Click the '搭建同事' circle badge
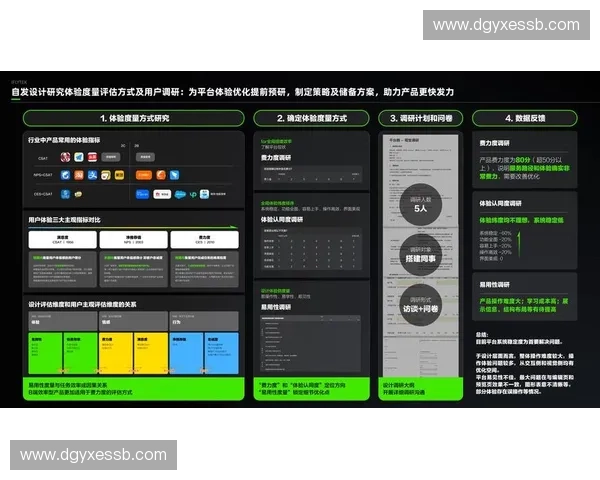Viewport: 600px width, 480px height. pyautogui.click(x=420, y=255)
